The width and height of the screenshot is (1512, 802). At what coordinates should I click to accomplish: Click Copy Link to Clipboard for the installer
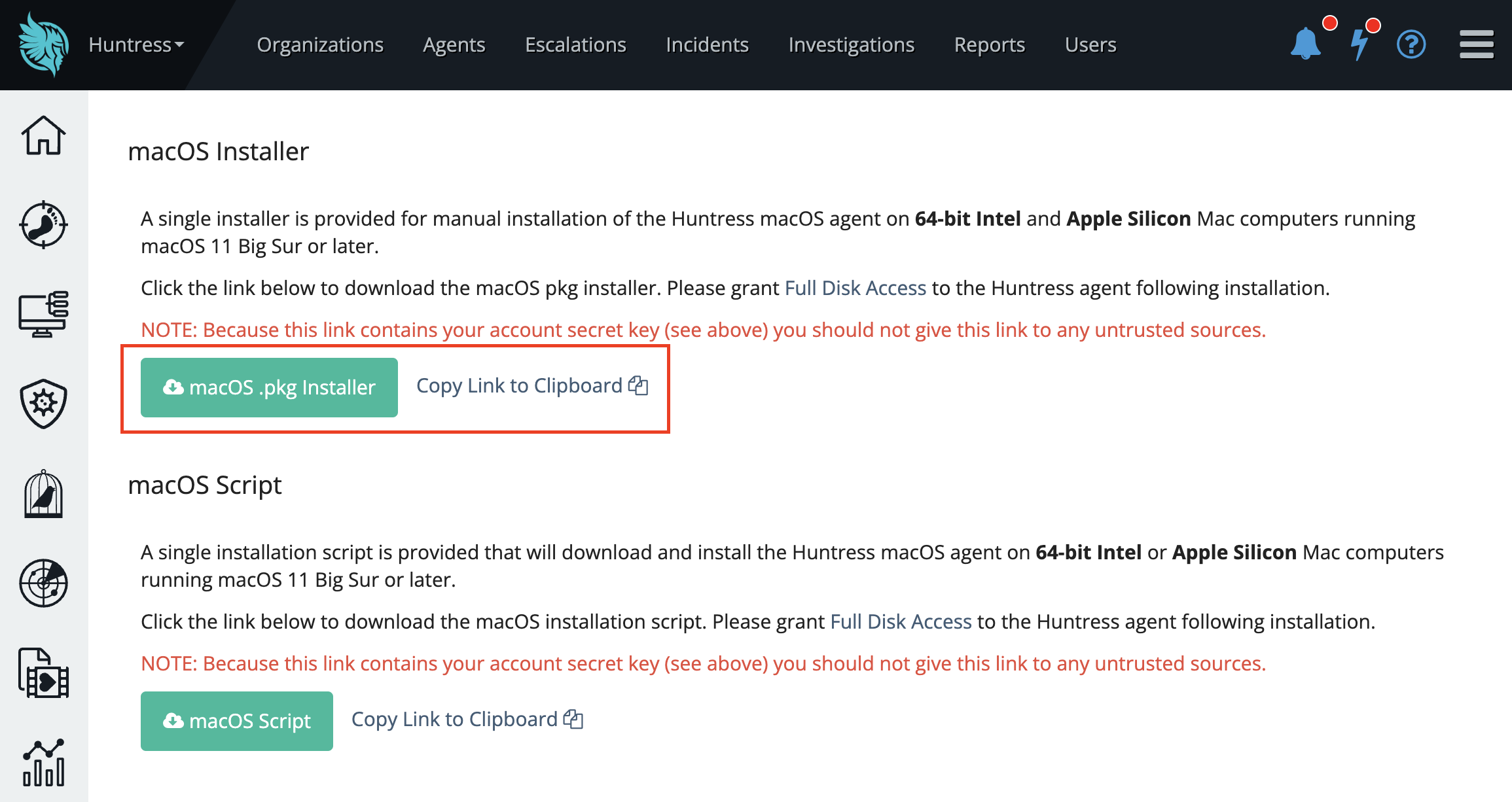(531, 386)
